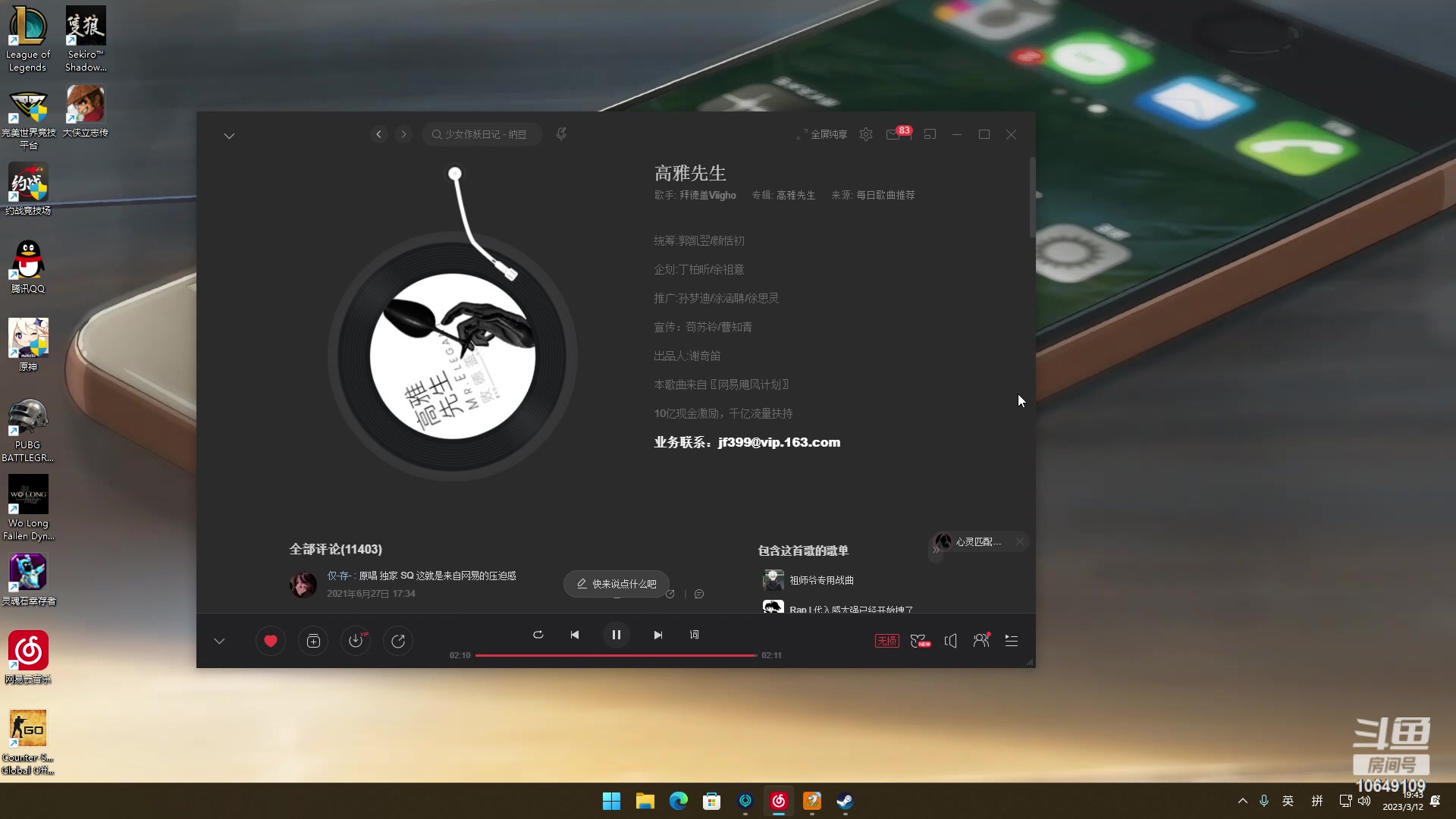Start listen-together via the people icon

981,641
